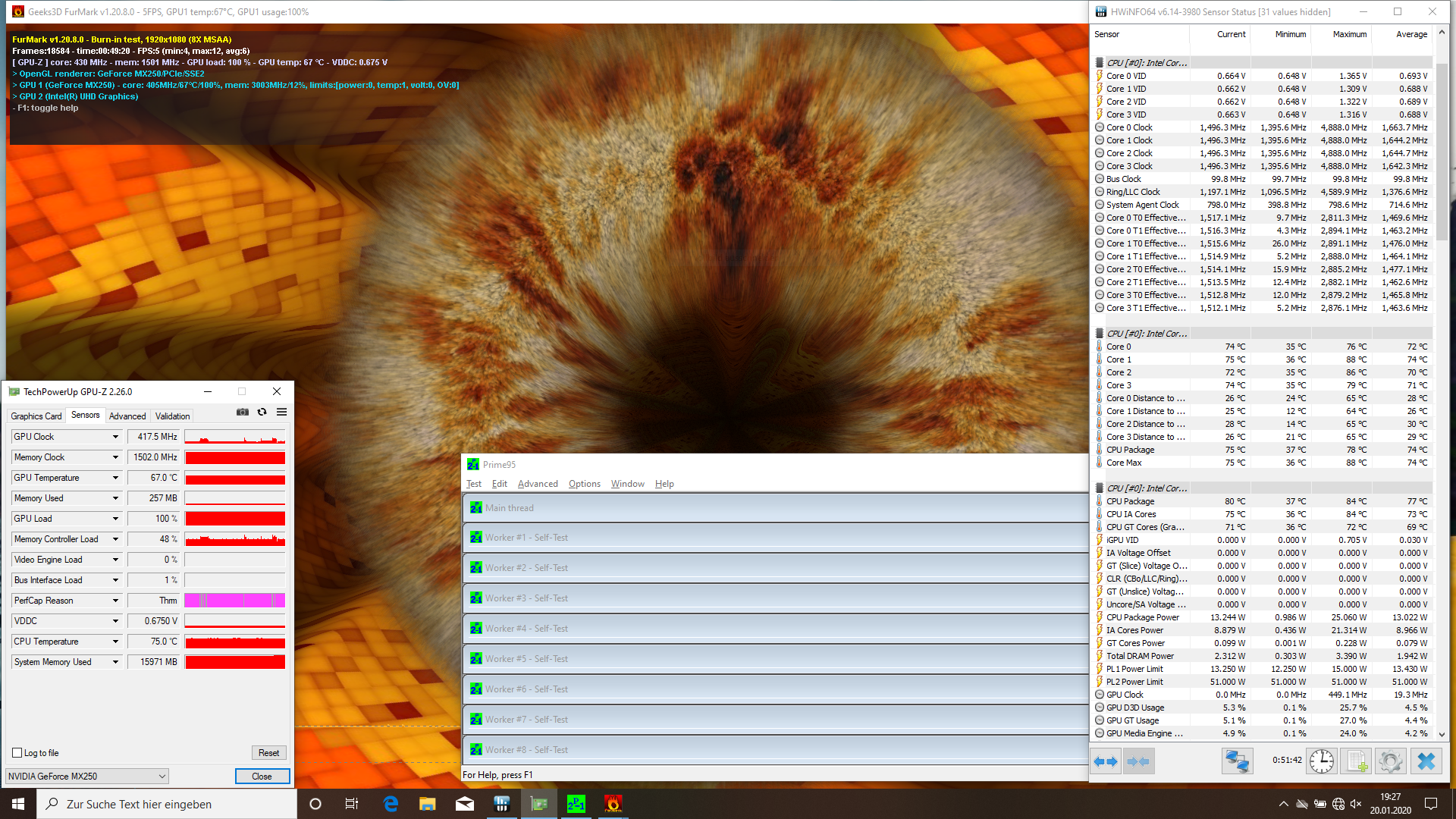Click HWiNFO expand columns arrows icon
Viewport: 1456px width, 819px height.
1106,761
